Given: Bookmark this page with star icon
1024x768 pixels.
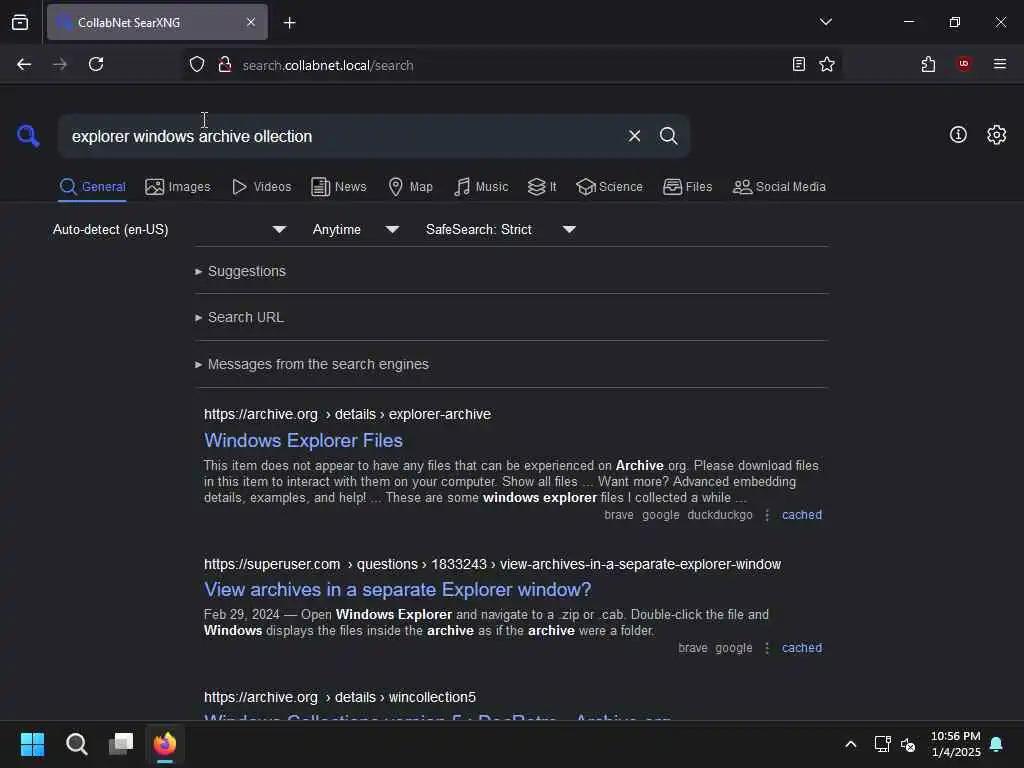Looking at the screenshot, I should tap(827, 64).
